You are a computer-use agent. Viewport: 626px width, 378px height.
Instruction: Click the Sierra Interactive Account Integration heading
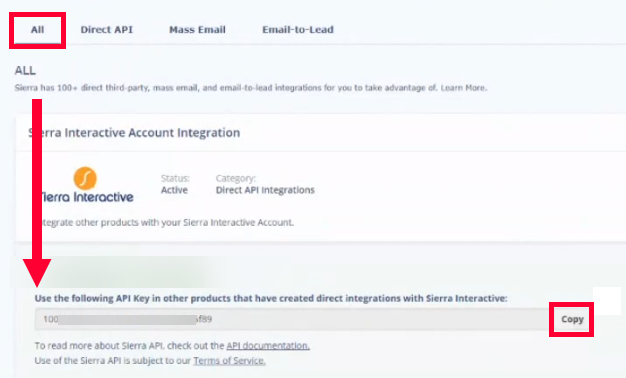134,133
